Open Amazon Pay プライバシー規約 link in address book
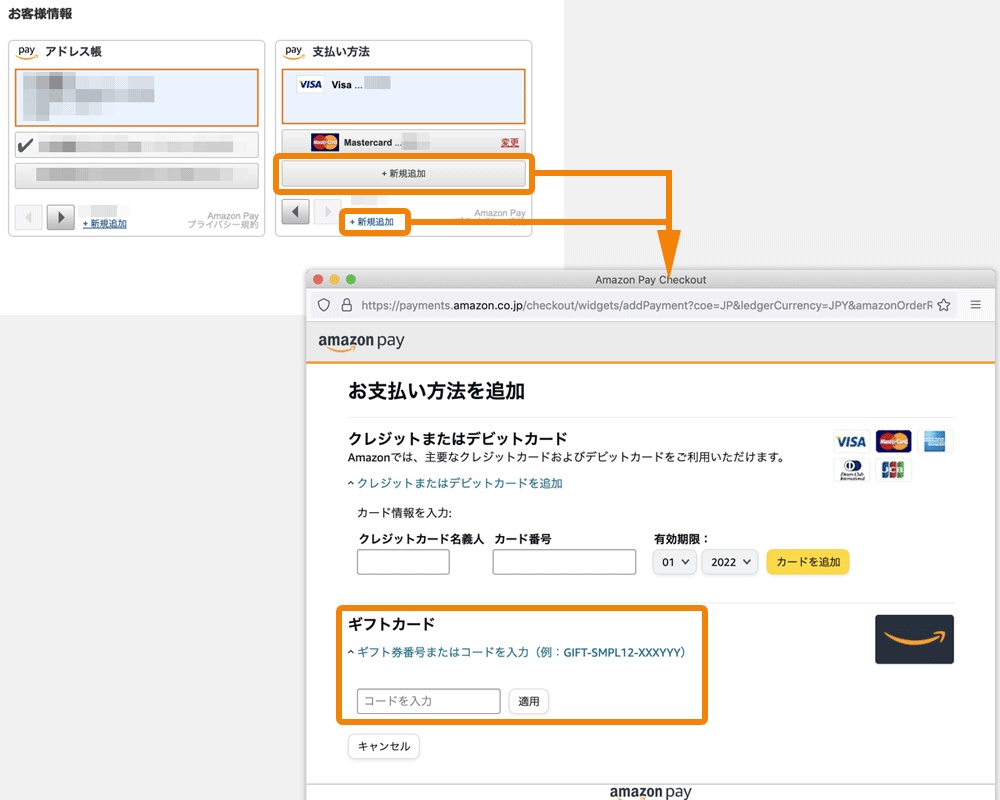The width and height of the screenshot is (1000, 800). pos(223,220)
